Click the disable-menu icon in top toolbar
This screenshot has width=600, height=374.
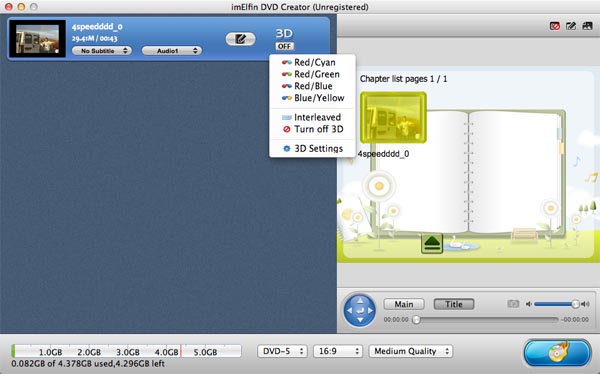[x=554, y=26]
